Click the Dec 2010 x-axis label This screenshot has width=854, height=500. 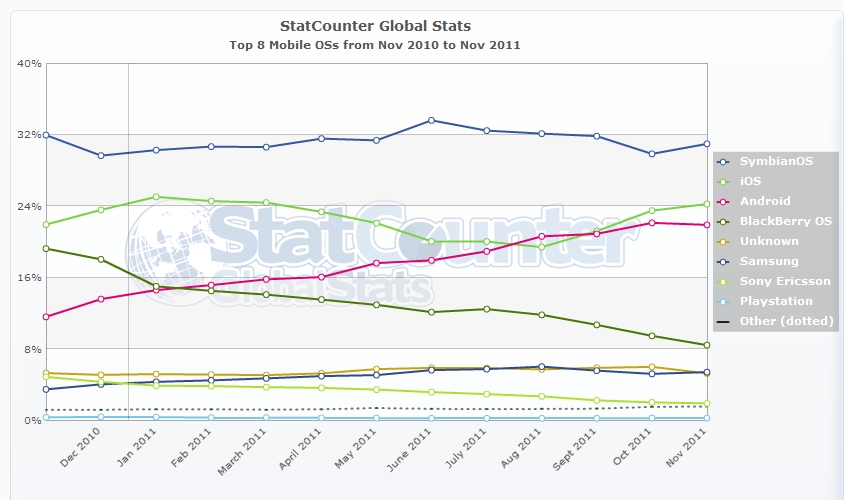(80, 447)
